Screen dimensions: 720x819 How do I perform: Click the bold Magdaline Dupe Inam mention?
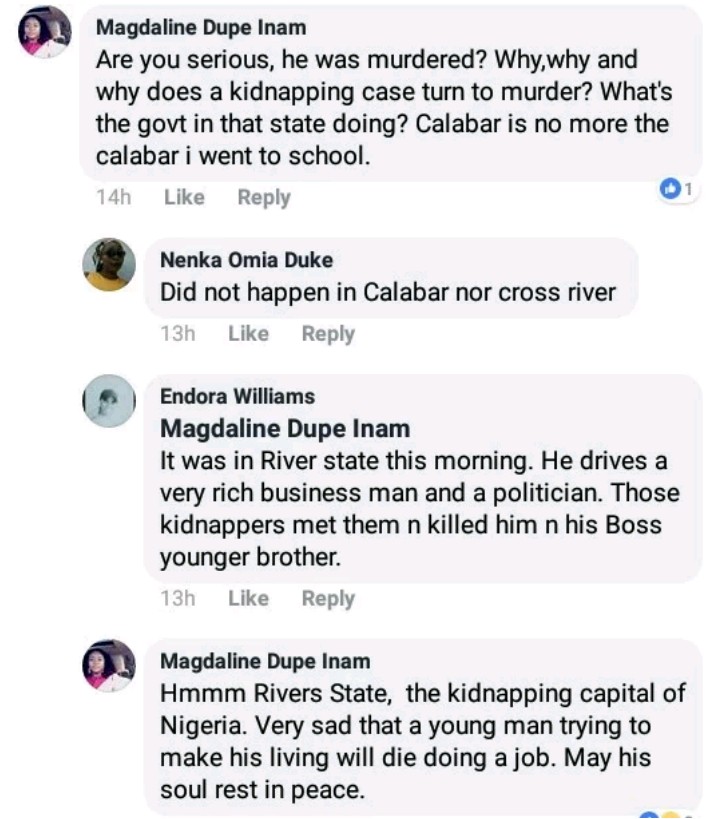285,429
